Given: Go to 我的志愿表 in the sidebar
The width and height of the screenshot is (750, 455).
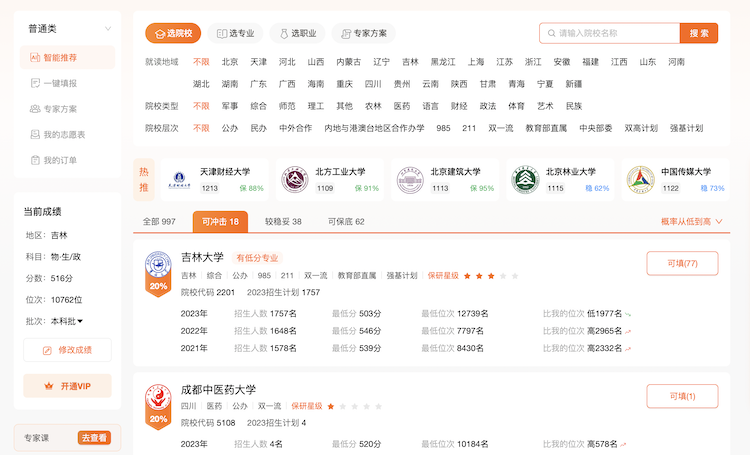Looking at the screenshot, I should (64, 135).
